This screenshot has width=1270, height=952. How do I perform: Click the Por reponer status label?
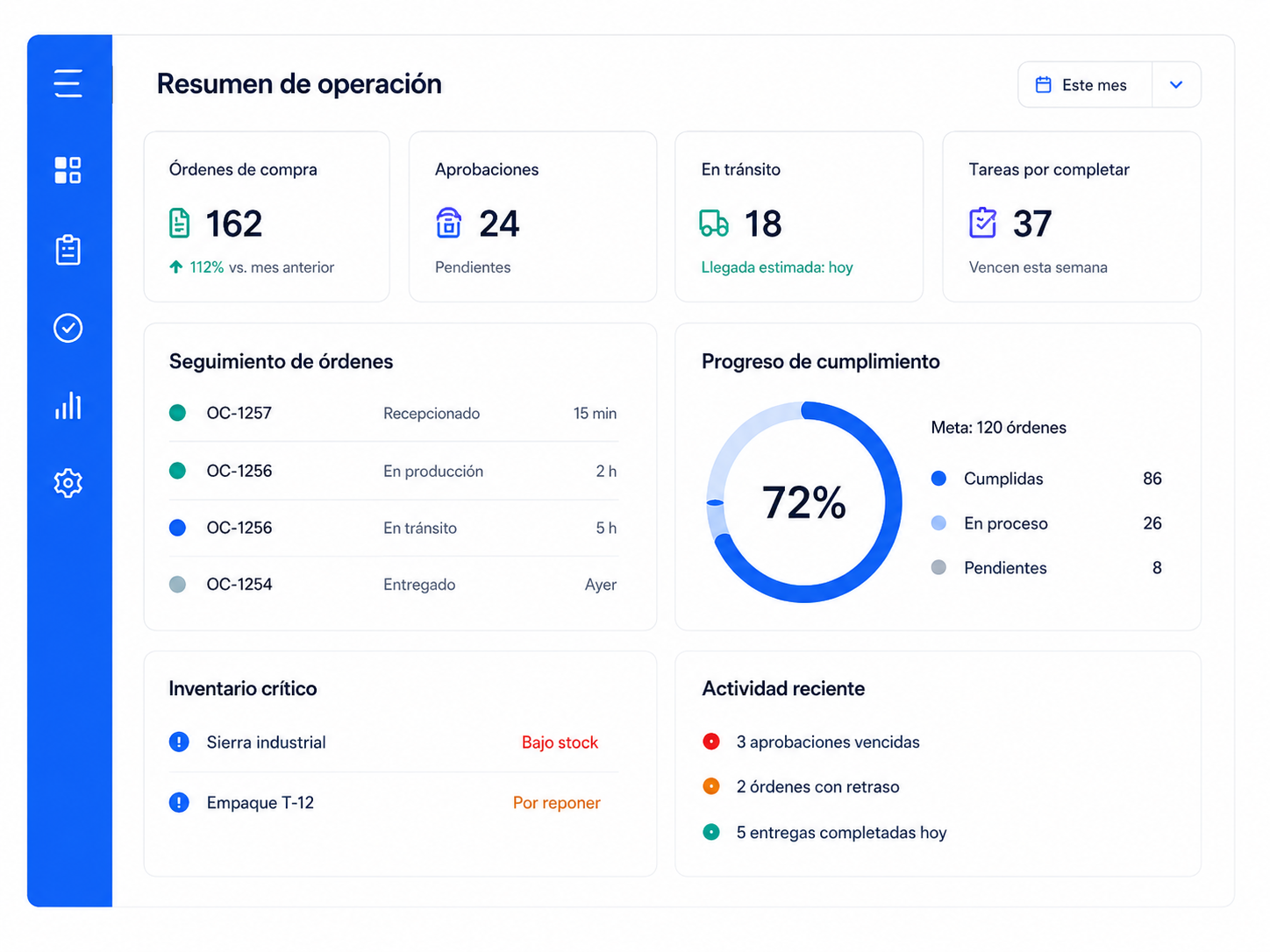pyautogui.click(x=557, y=803)
